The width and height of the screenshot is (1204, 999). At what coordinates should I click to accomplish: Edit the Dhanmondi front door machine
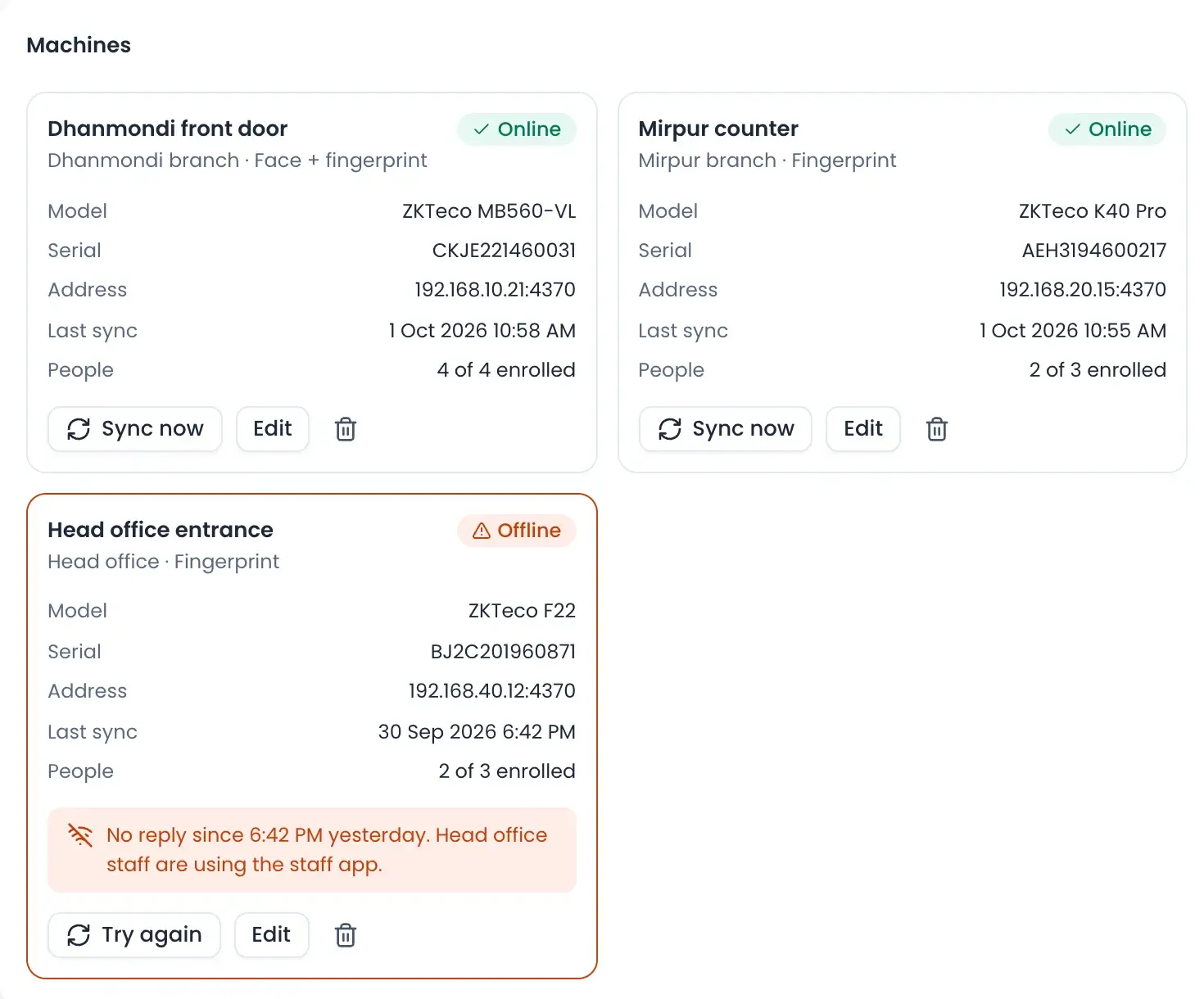(x=273, y=429)
